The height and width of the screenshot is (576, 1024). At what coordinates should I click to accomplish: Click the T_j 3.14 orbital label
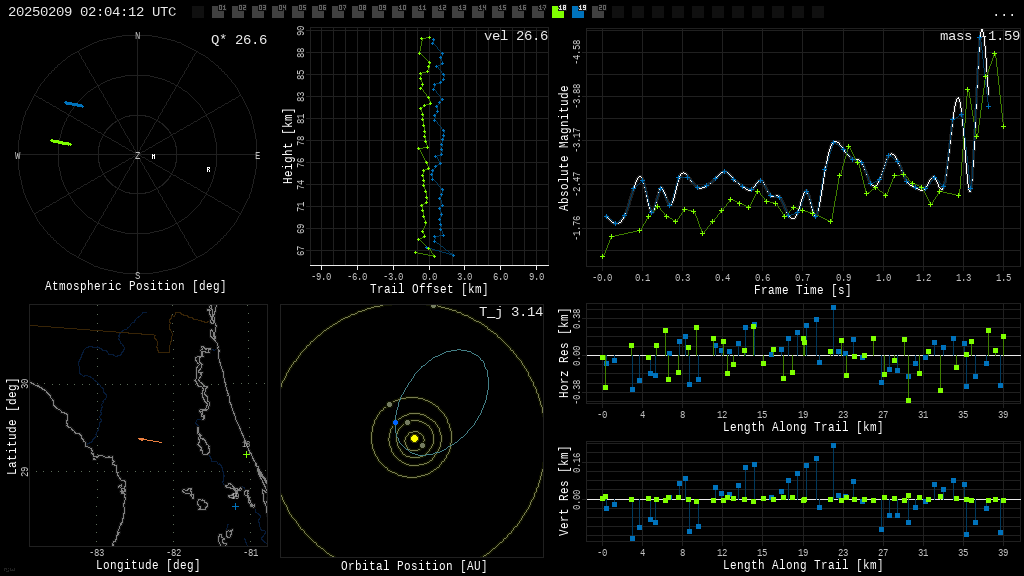click(x=510, y=312)
